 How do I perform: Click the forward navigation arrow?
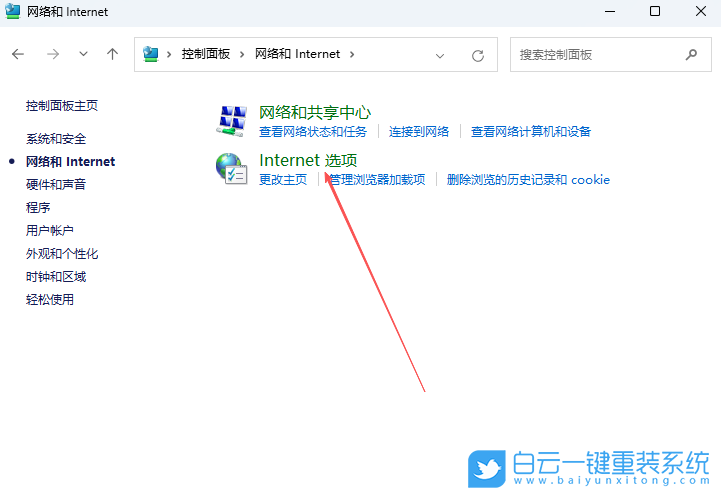tap(53, 54)
